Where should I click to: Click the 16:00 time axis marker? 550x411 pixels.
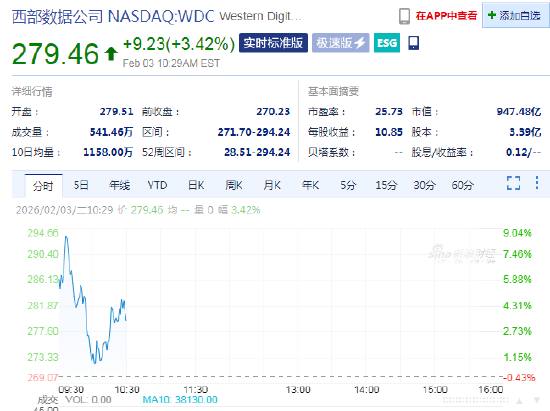click(x=491, y=390)
